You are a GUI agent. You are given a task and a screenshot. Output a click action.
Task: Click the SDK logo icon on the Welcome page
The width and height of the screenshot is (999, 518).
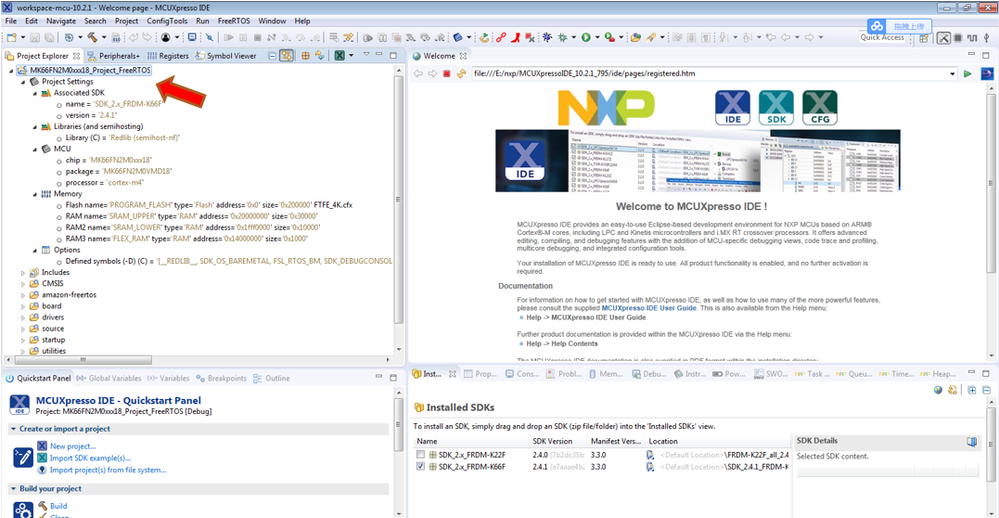click(777, 108)
